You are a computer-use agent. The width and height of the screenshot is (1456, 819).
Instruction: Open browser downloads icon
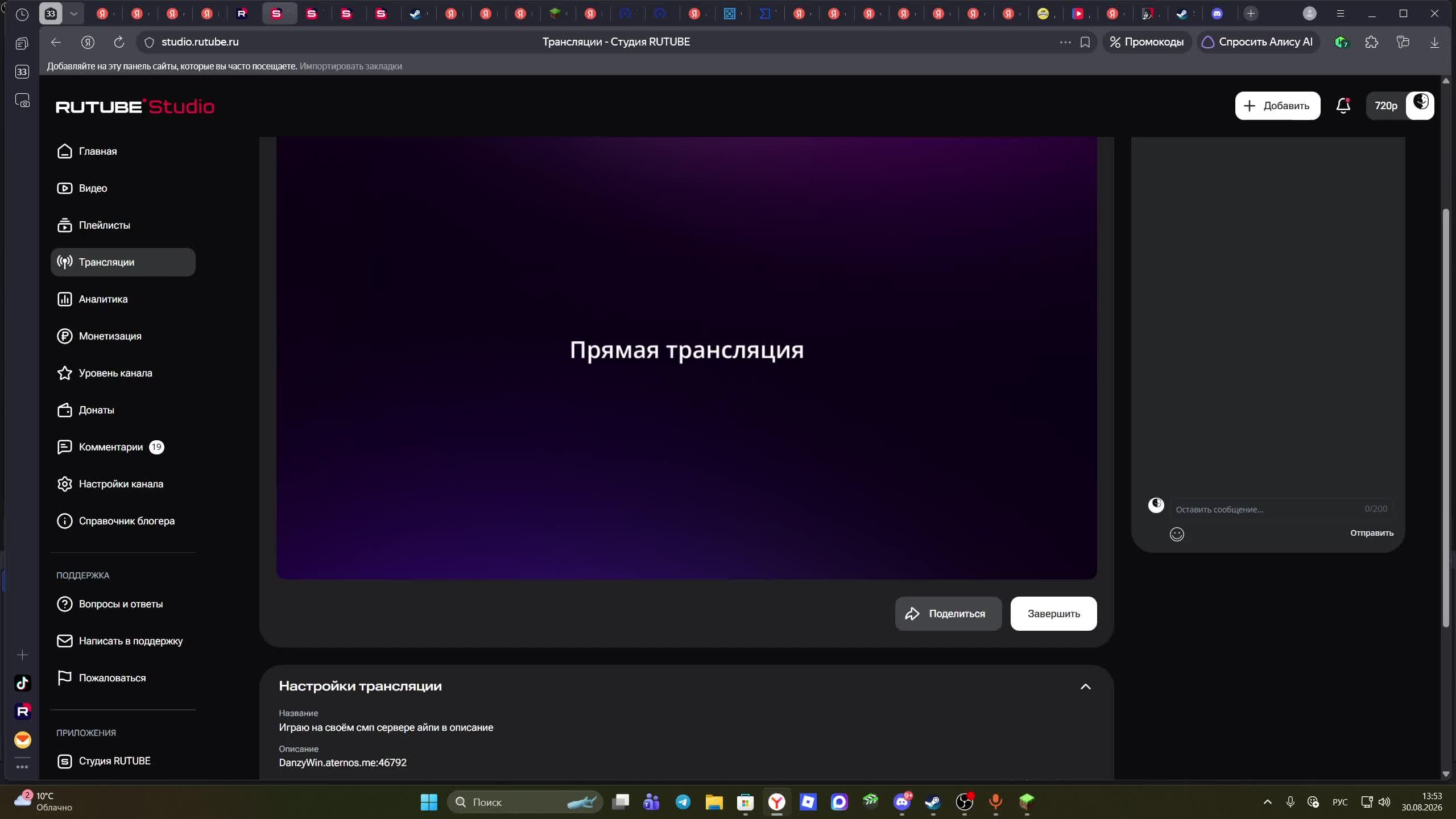point(1434,42)
